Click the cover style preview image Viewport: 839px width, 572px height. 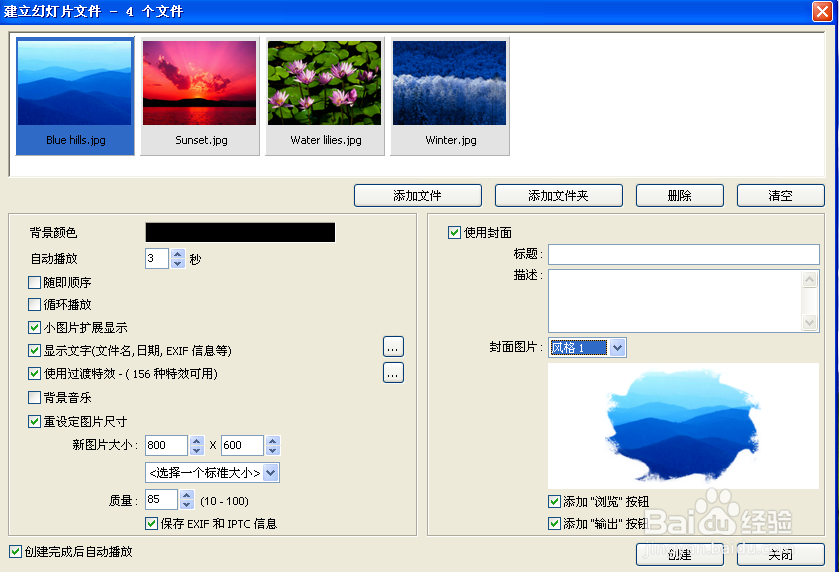tap(683, 425)
